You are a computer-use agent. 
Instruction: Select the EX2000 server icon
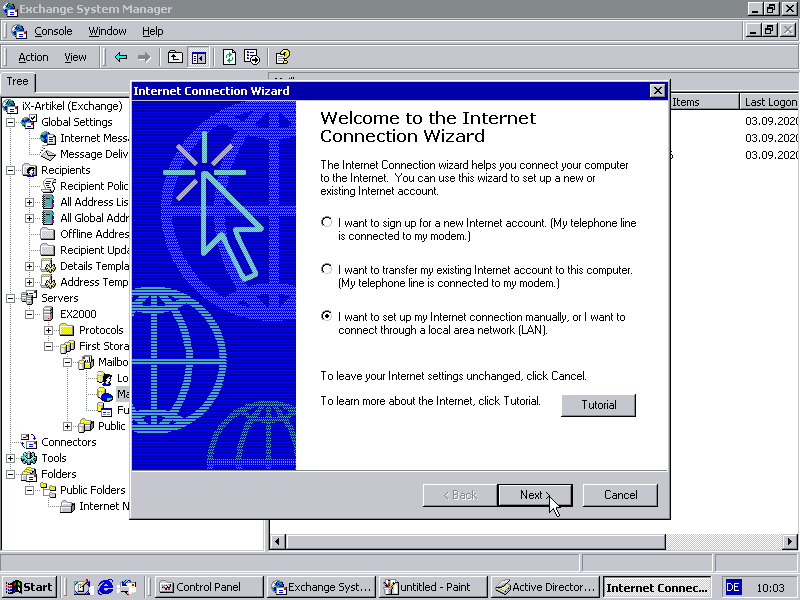pyautogui.click(x=48, y=314)
